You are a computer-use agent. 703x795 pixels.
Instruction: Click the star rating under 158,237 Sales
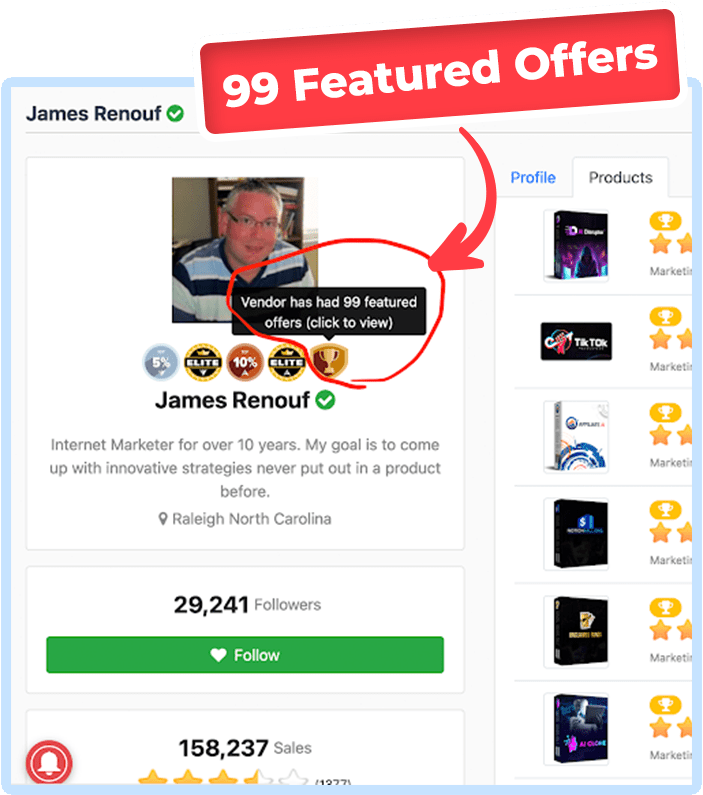coord(223,777)
